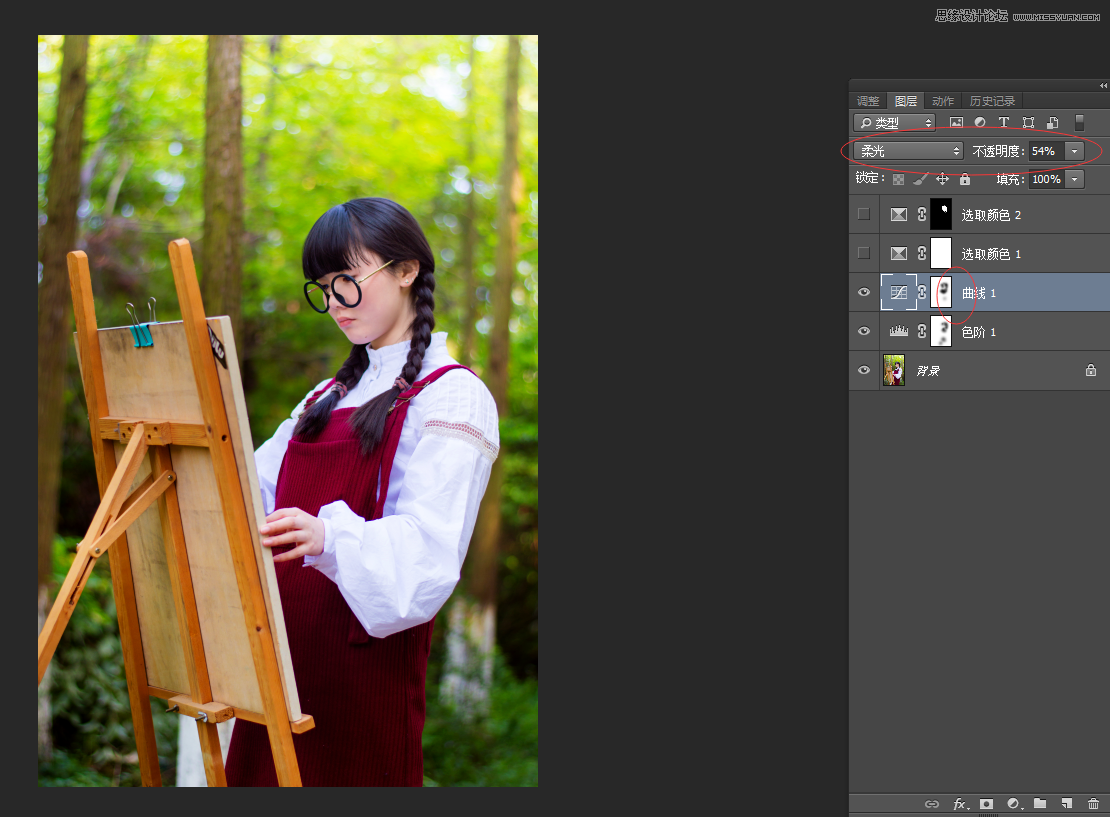Show the 选取颜色 2 layer
Screen dimensions: 1110x817
[864, 214]
